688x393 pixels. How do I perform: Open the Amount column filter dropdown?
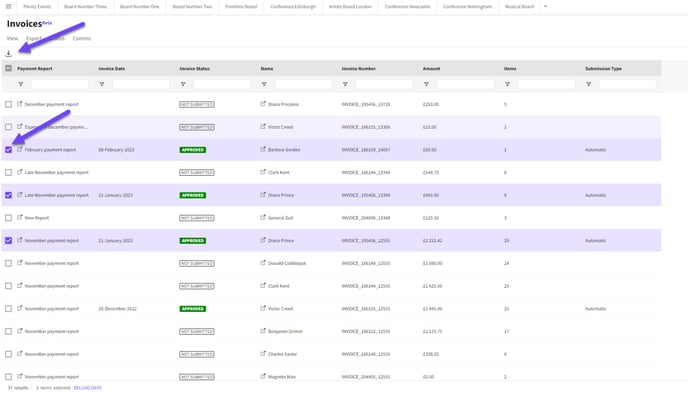(426, 84)
